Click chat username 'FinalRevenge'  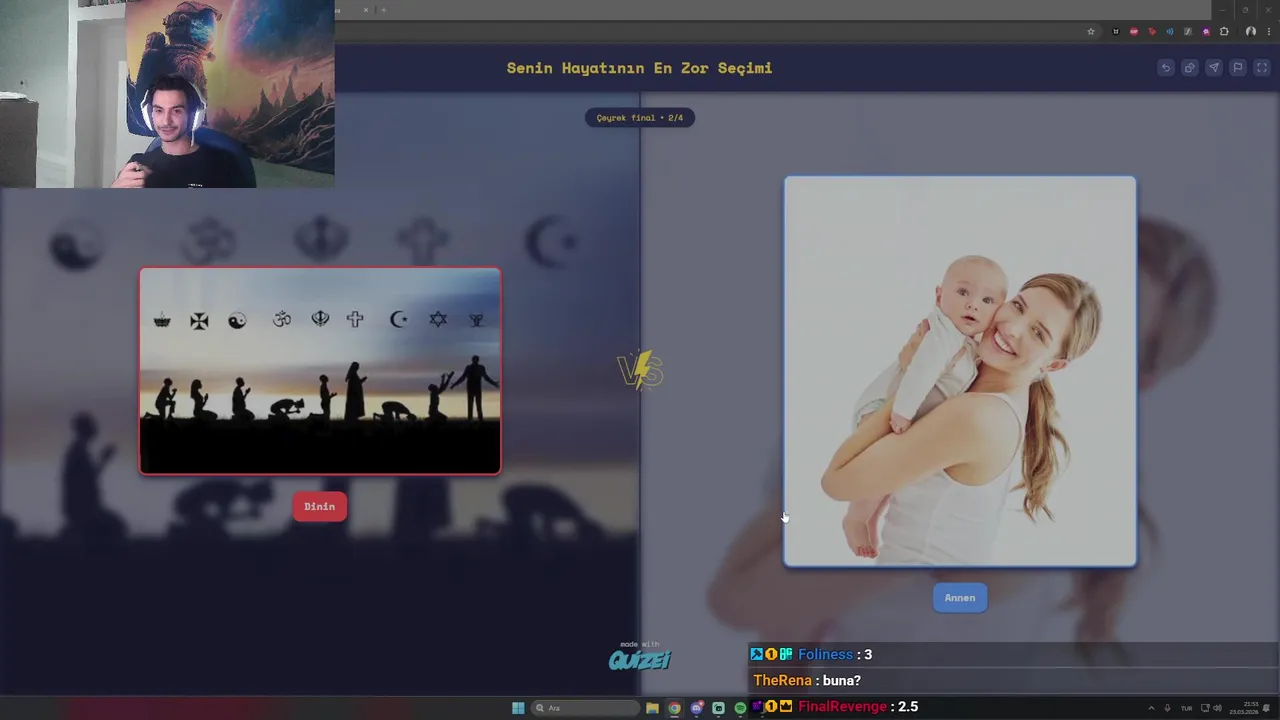tap(842, 706)
